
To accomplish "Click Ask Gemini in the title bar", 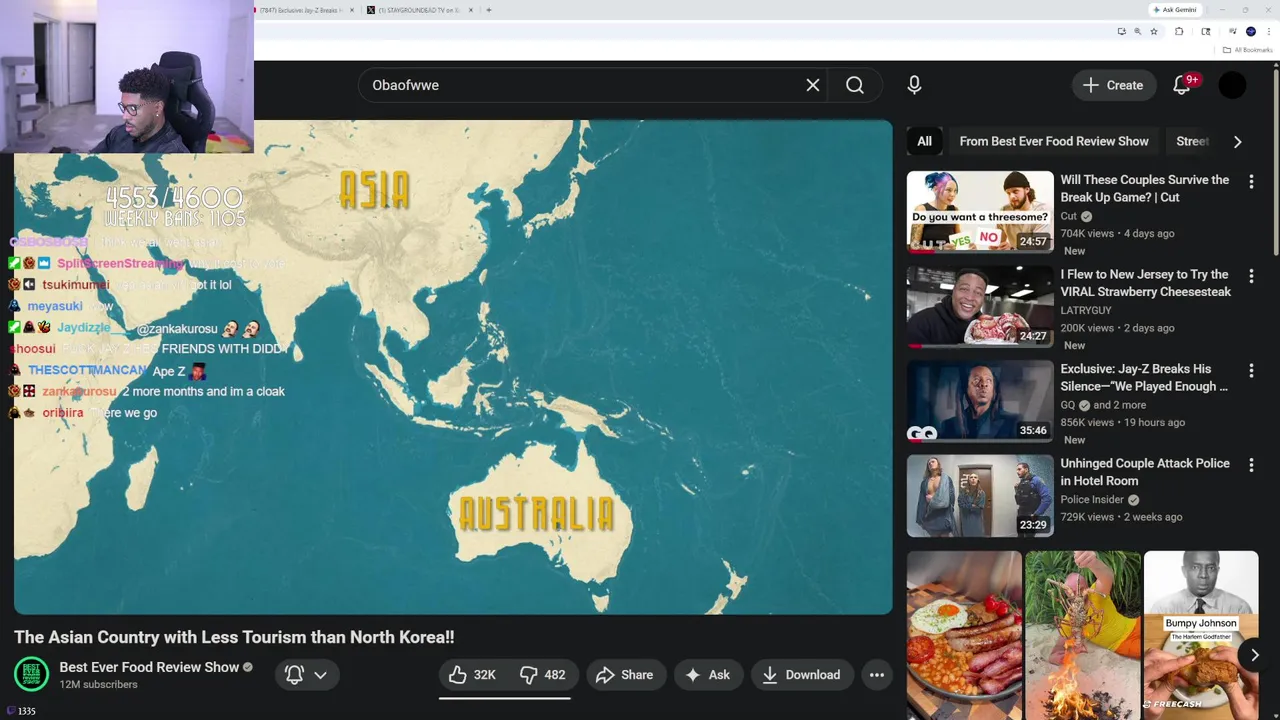I will click(x=1175, y=10).
